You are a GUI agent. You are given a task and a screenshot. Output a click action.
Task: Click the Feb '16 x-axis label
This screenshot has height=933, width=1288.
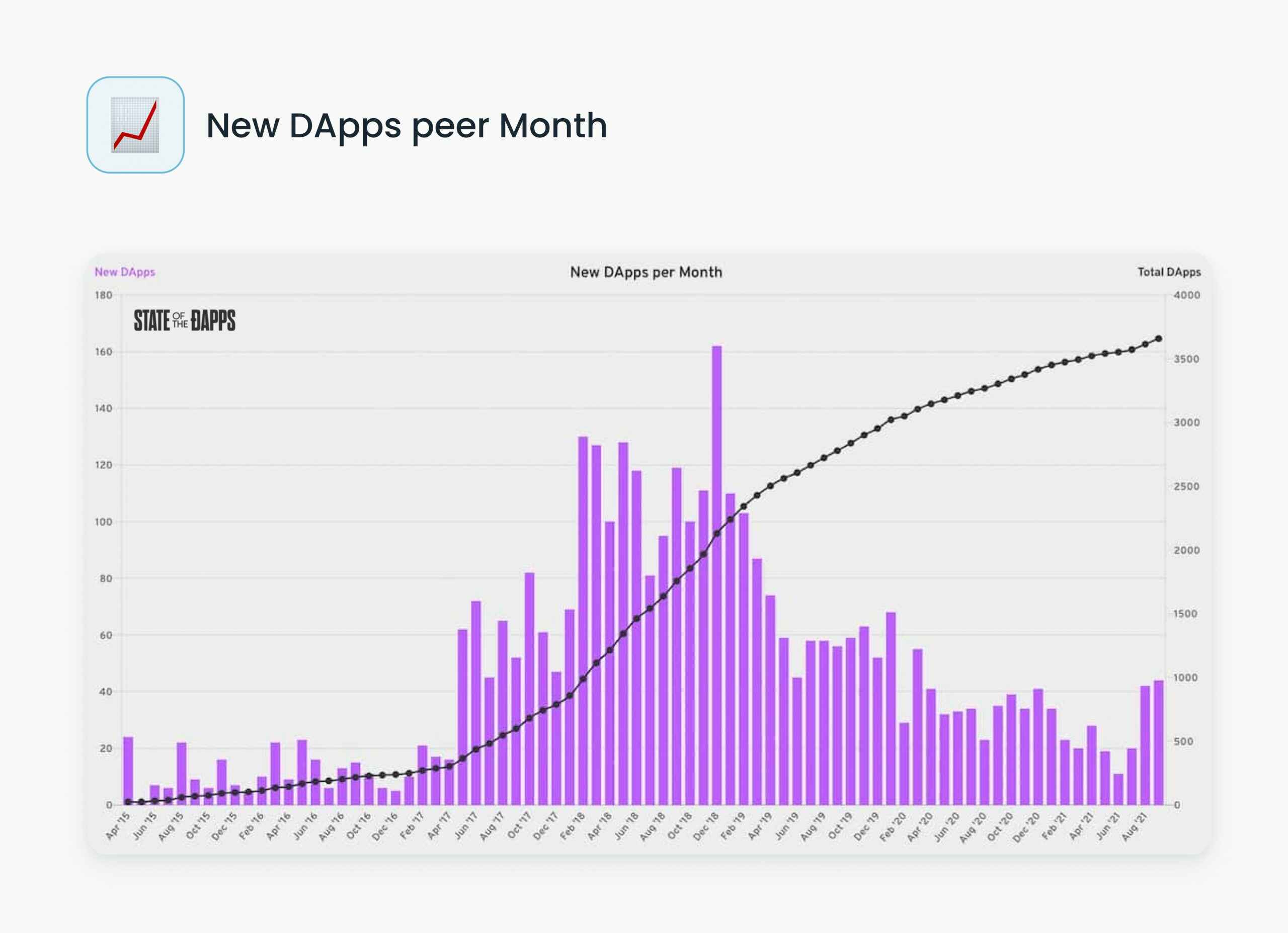click(252, 826)
